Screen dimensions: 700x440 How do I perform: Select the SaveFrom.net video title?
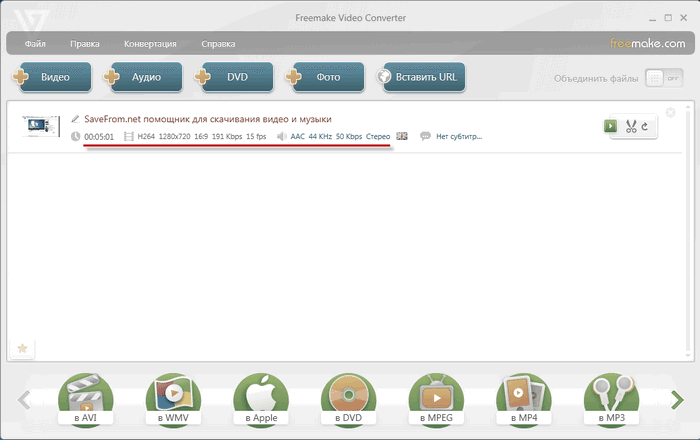[208, 119]
